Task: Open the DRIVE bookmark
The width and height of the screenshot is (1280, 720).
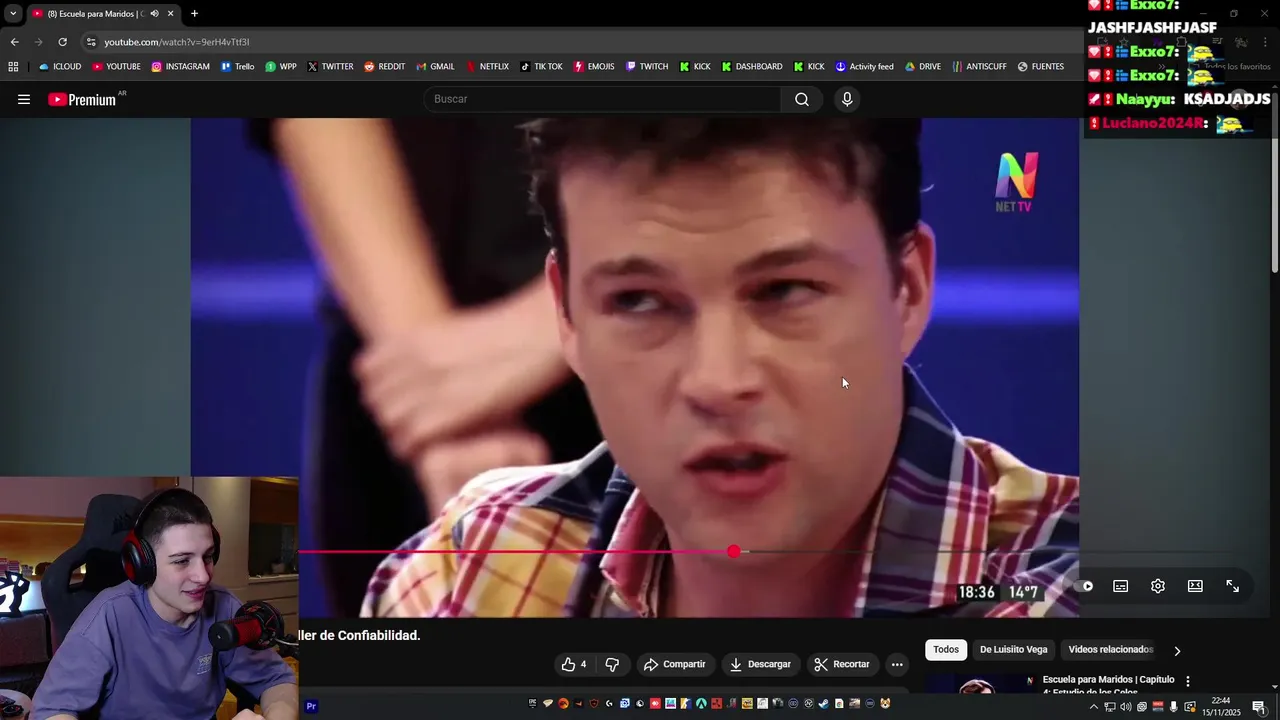Action: pyautogui.click(x=923, y=67)
